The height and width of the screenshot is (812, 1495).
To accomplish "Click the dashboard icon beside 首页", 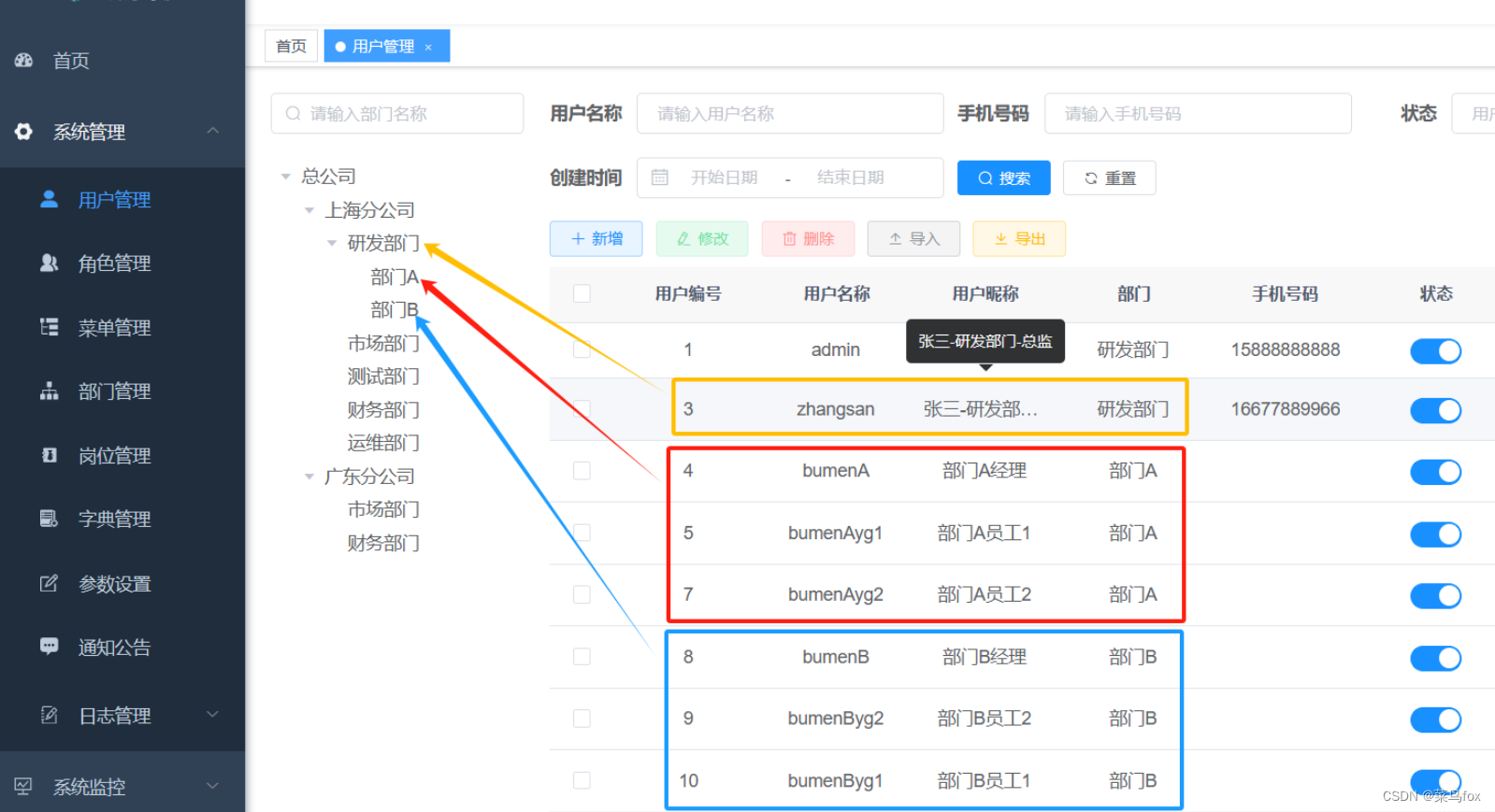I will 23,60.
